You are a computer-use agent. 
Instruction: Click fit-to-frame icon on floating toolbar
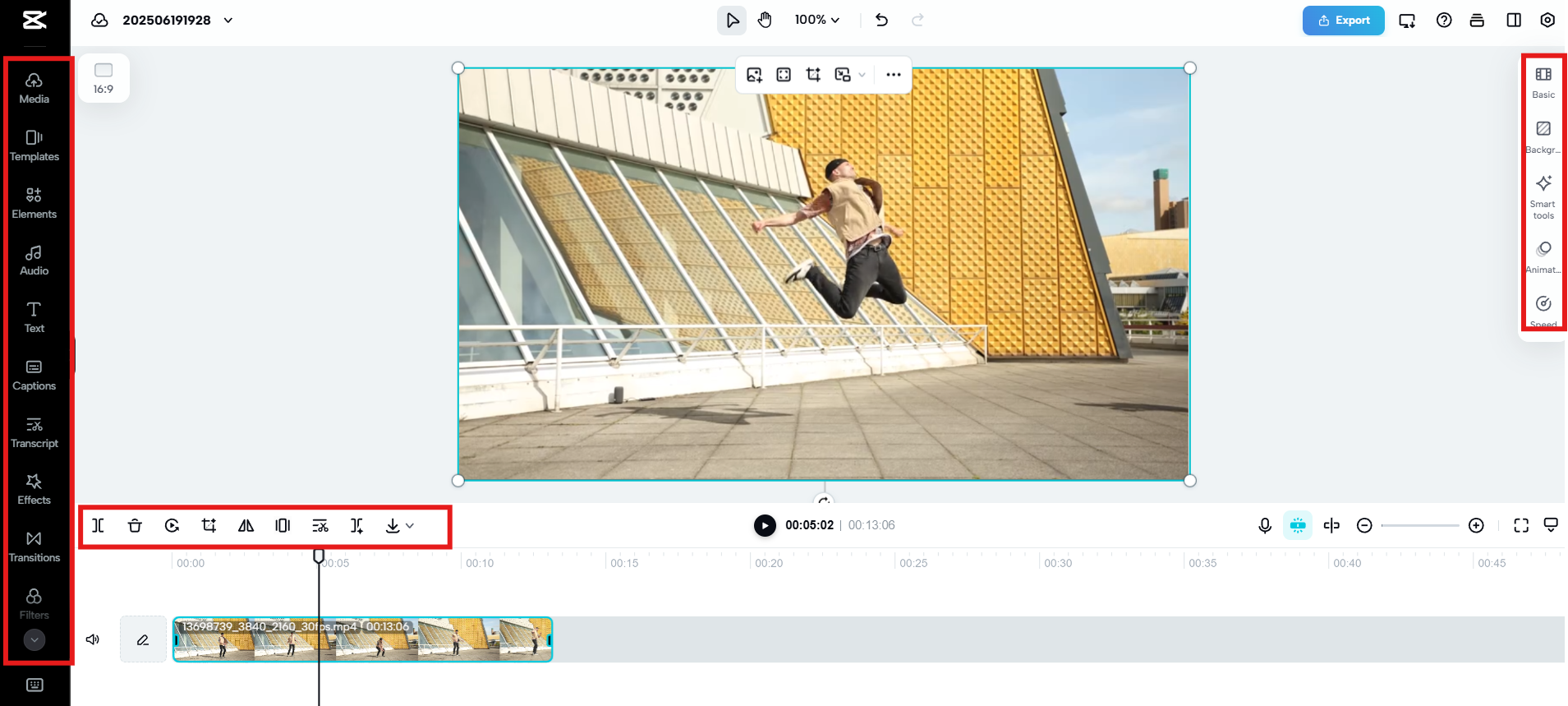tap(784, 75)
